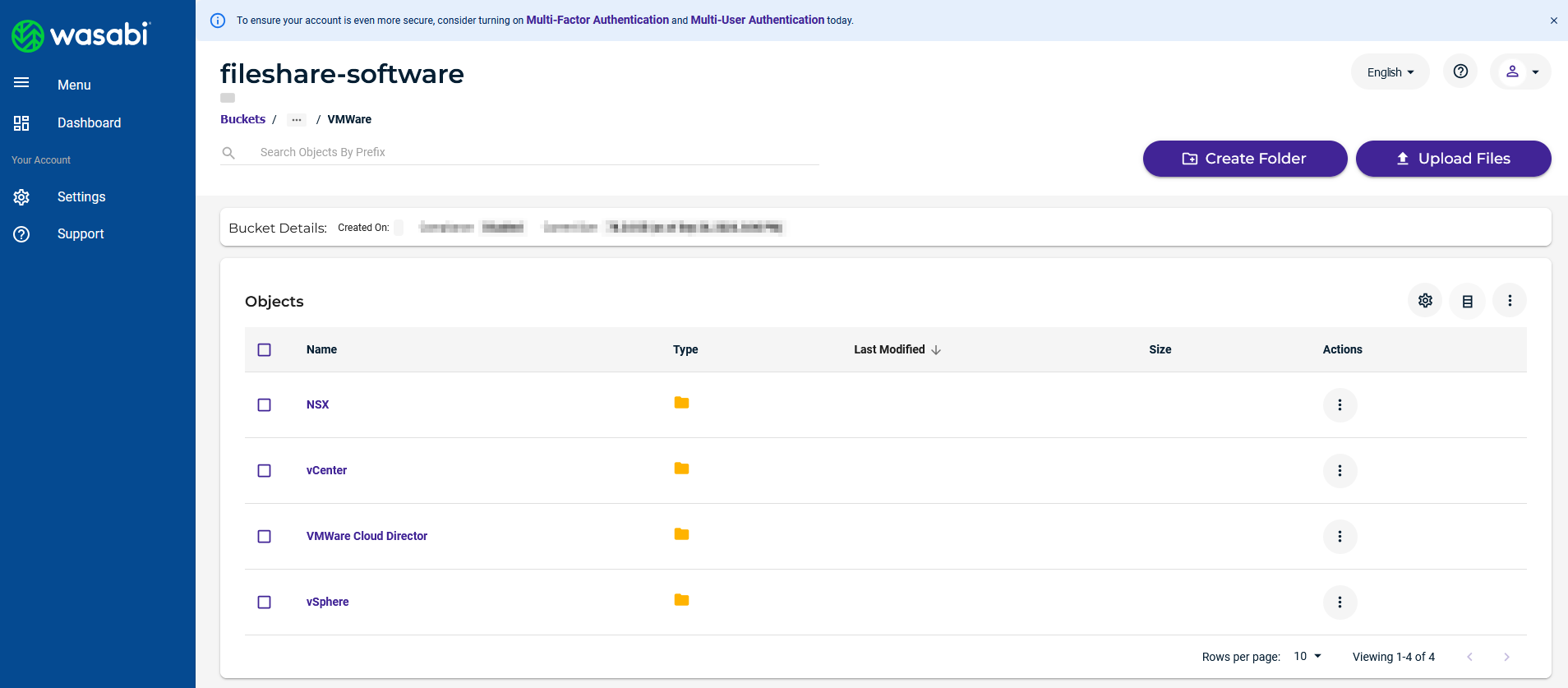Sort by Last Modified arrow icon
The width and height of the screenshot is (1568, 688).
(936, 350)
